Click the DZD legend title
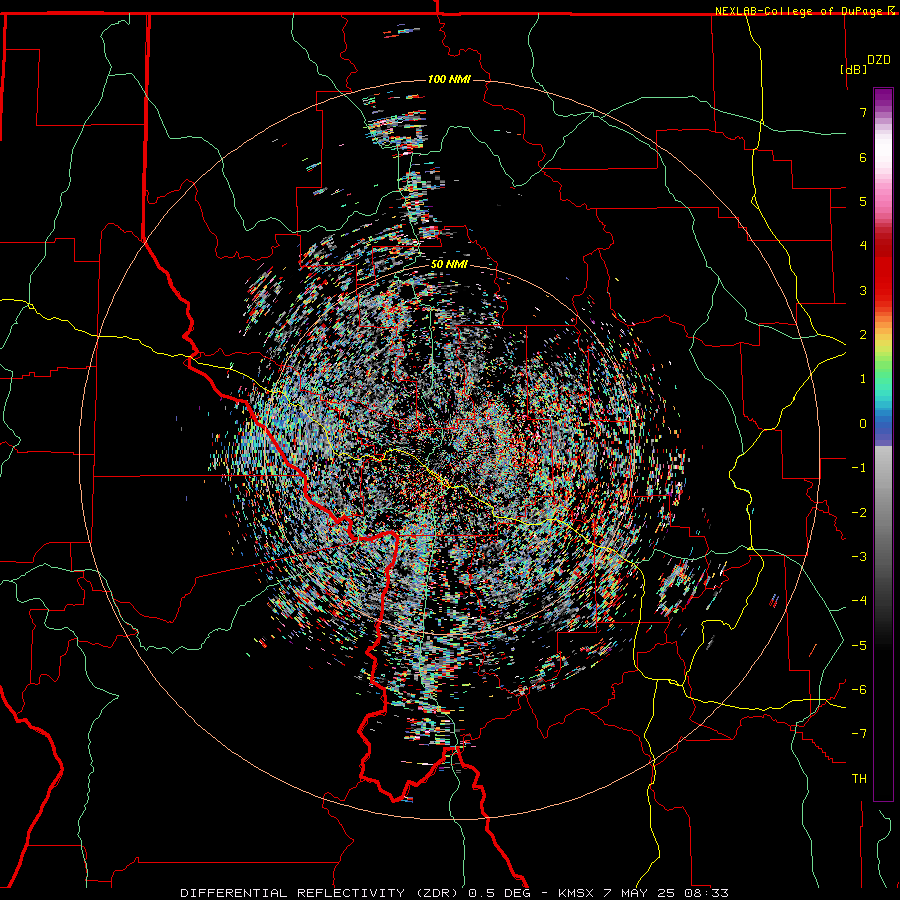The height and width of the screenshot is (900, 900). [879, 60]
